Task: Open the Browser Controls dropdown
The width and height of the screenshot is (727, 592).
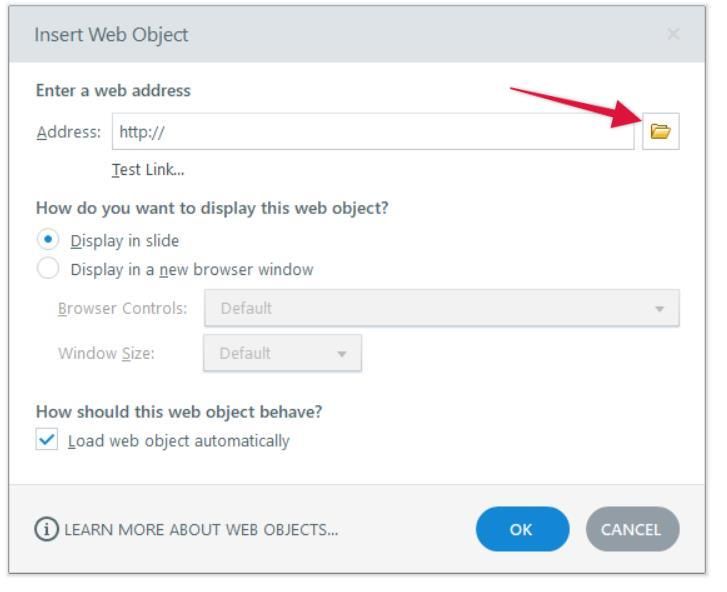Action: 440,308
